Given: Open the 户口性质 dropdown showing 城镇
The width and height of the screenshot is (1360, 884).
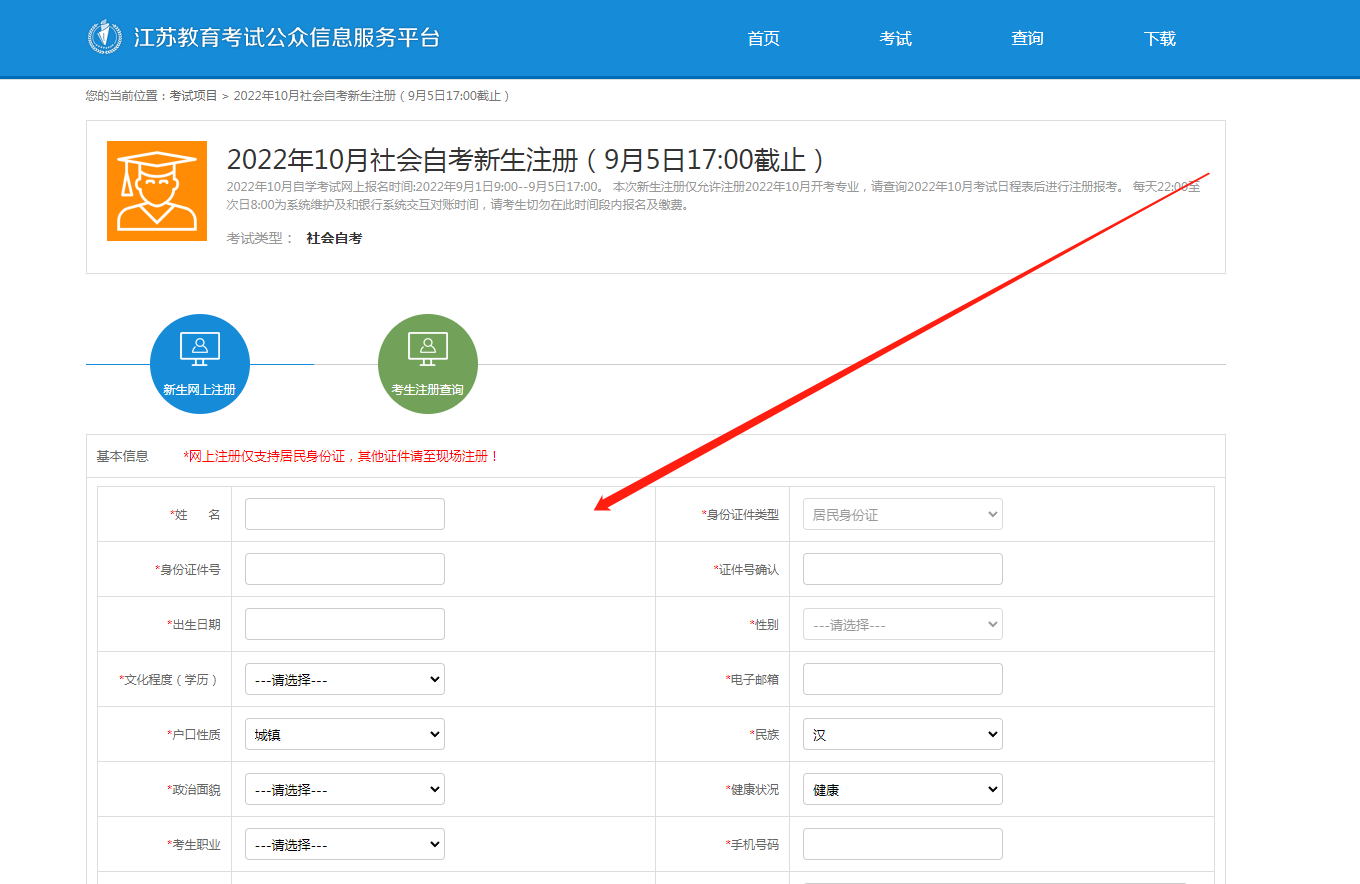Looking at the screenshot, I should click(344, 734).
